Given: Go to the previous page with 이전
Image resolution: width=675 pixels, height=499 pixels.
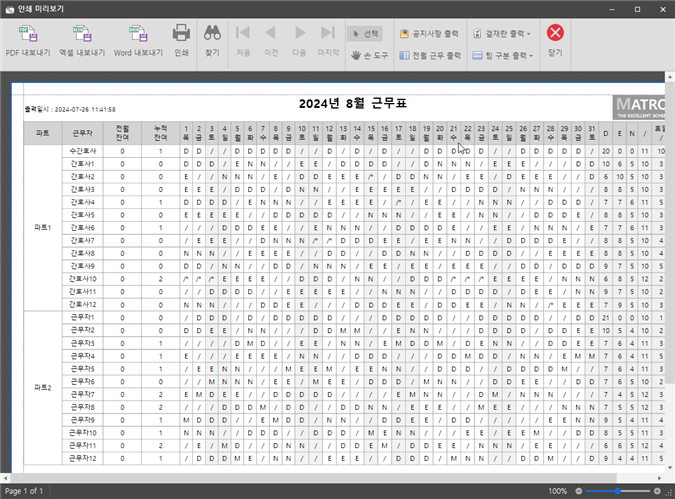Looking at the screenshot, I should point(270,39).
